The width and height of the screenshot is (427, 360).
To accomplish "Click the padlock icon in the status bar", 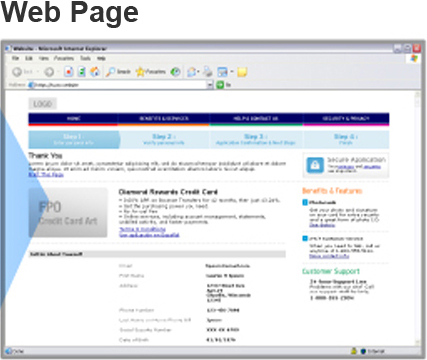I will point(354,351).
